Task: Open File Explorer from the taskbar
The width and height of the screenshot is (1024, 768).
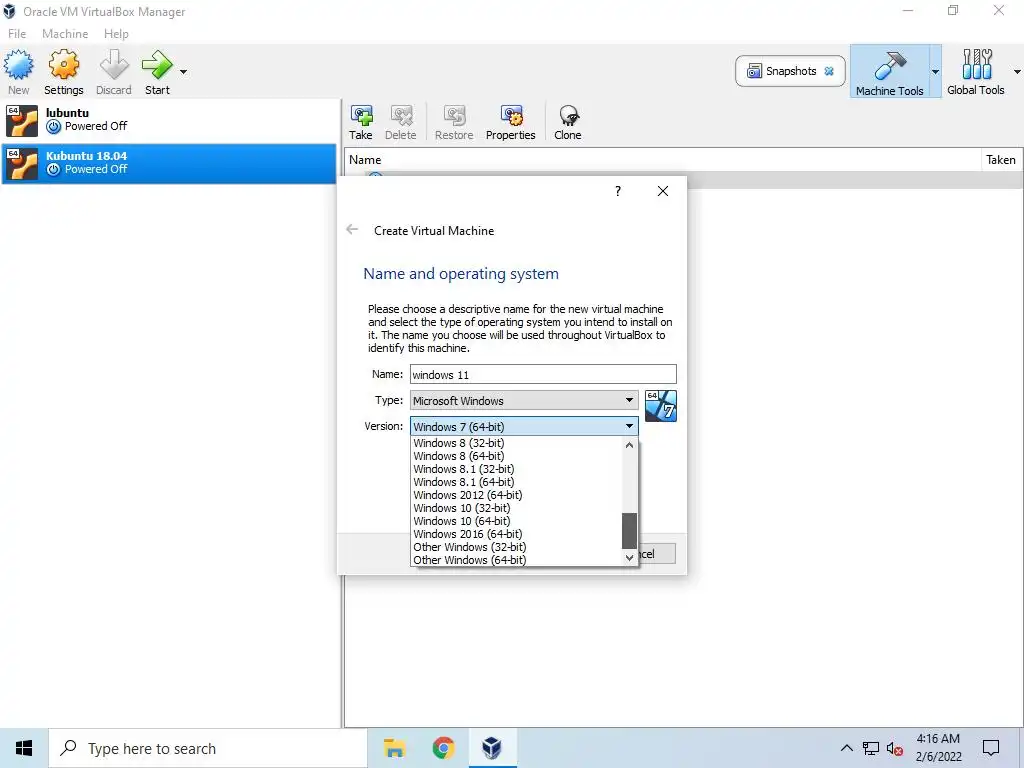Action: point(394,748)
